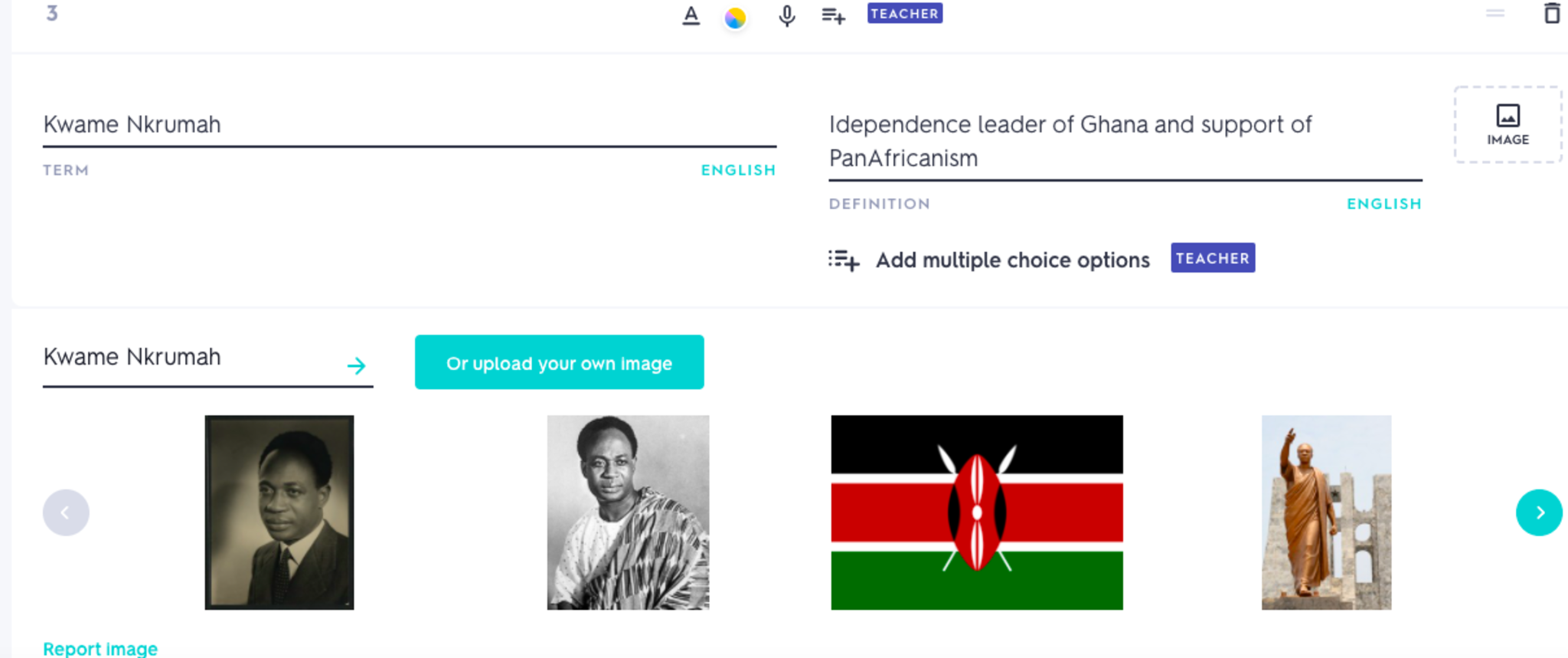Go to previous images with left chevron
Screen dimensions: 1568x658
[x=66, y=512]
